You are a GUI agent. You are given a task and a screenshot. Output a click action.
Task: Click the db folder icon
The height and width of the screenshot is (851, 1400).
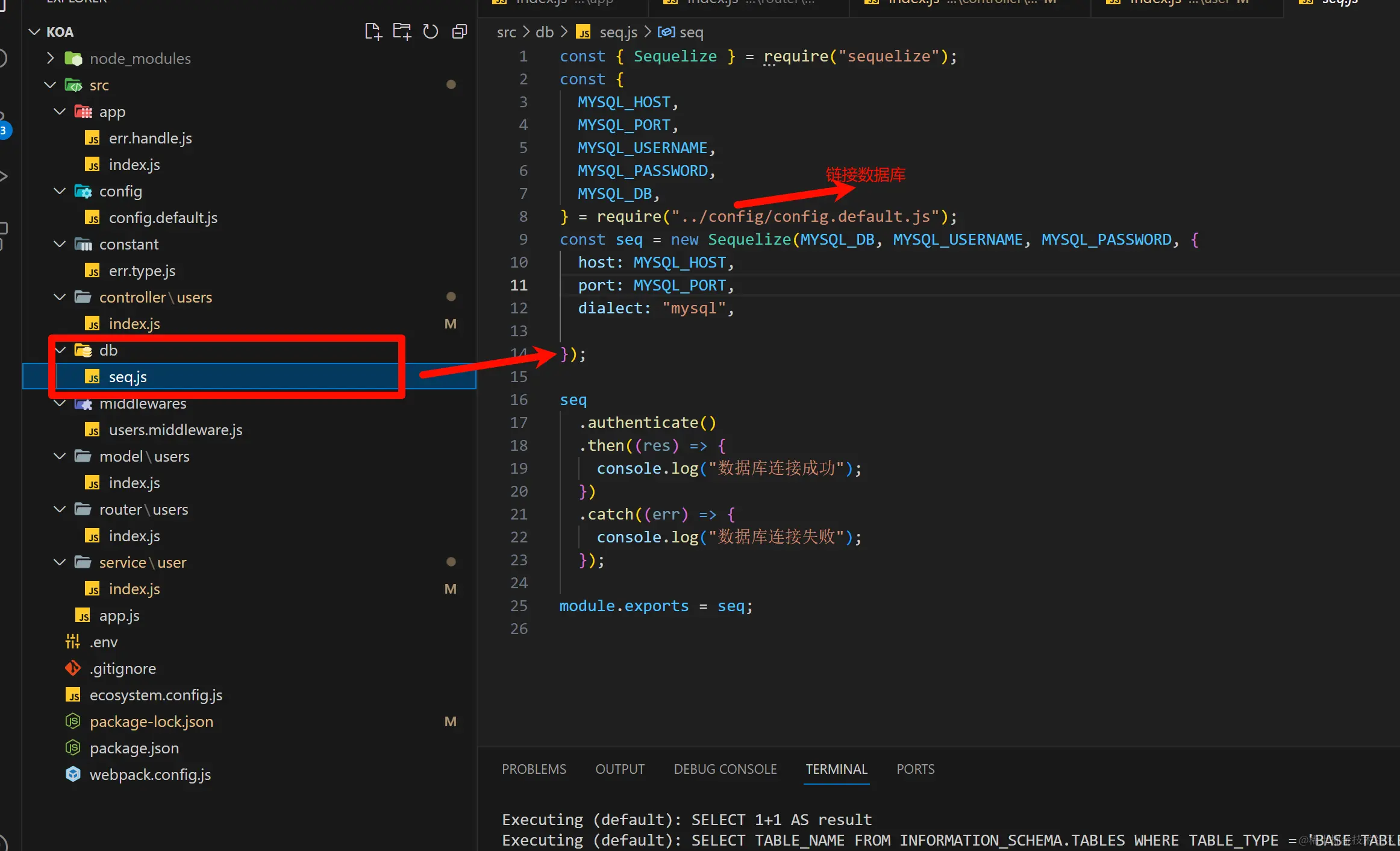point(83,350)
